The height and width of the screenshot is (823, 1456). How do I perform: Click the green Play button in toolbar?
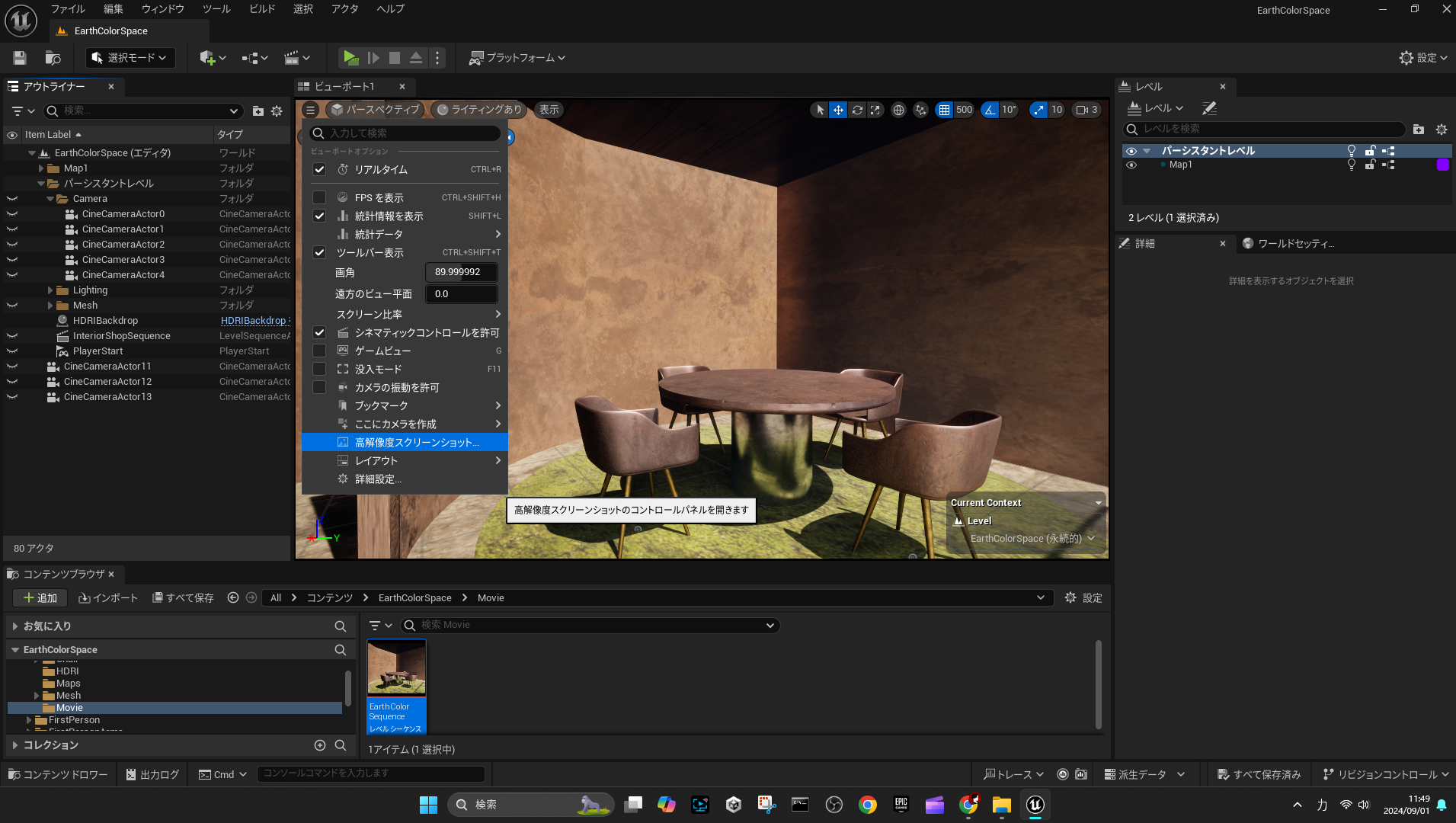pyautogui.click(x=350, y=58)
